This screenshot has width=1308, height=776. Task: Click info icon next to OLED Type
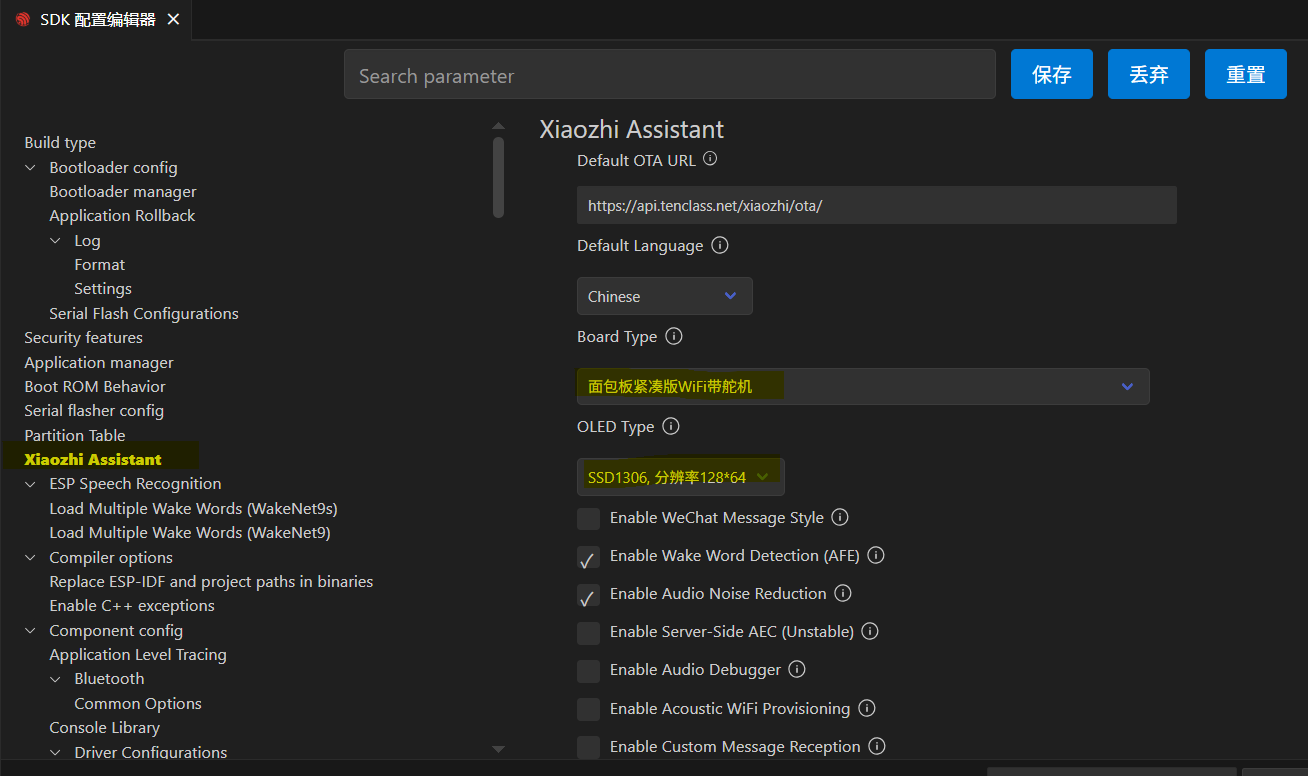671,426
